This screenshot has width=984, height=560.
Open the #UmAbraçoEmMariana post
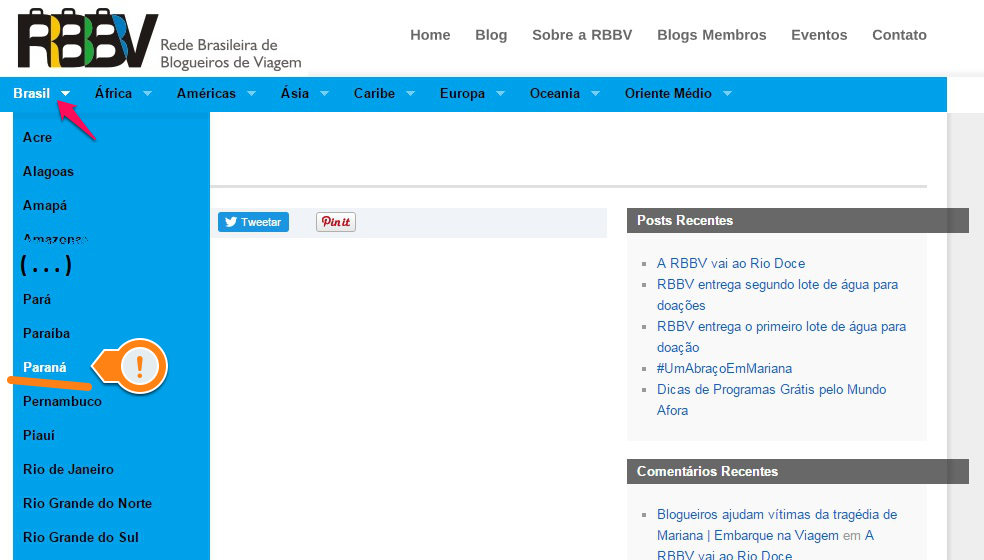pos(724,368)
